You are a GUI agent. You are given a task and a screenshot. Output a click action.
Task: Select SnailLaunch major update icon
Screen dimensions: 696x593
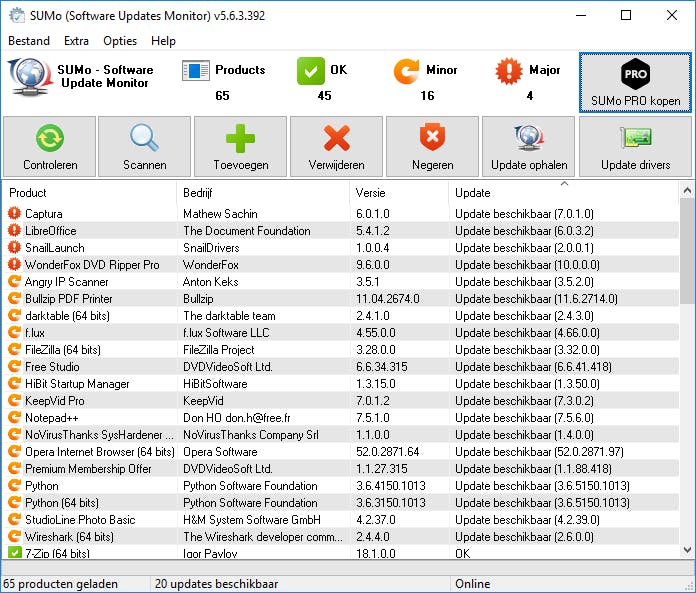coord(14,247)
